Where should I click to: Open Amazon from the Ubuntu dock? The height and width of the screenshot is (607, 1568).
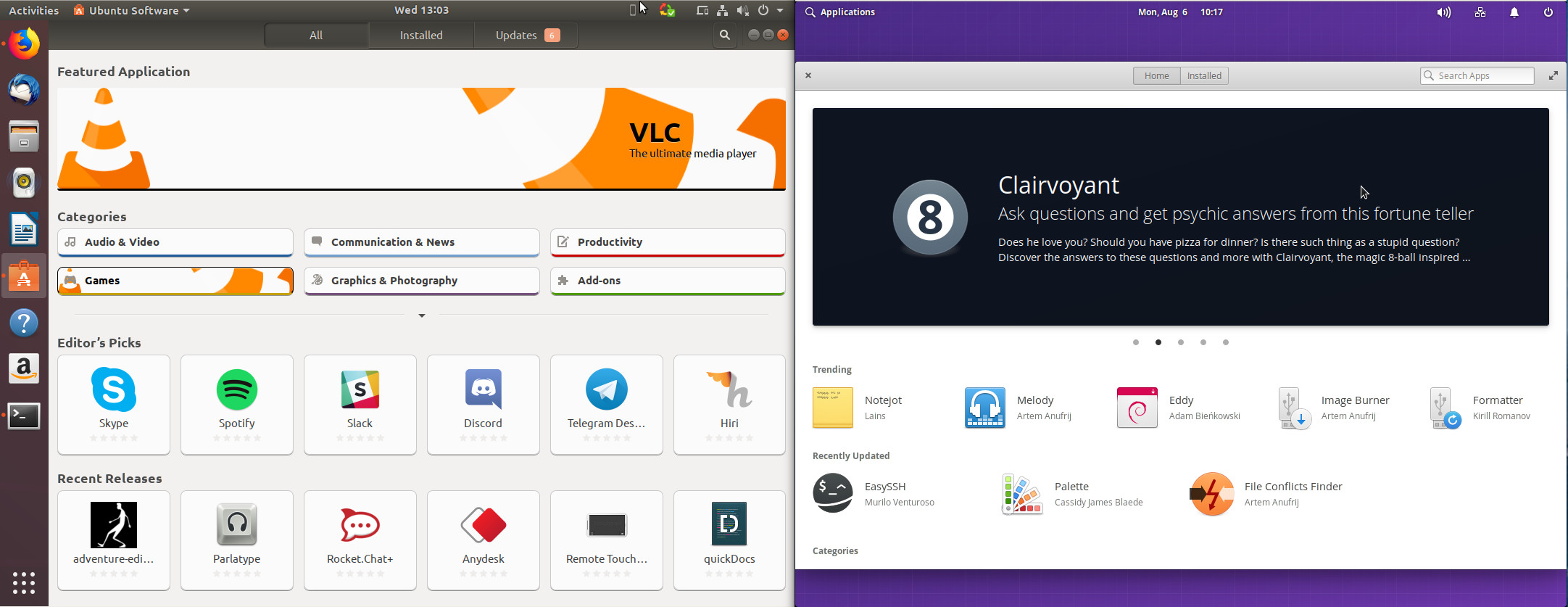coord(24,369)
